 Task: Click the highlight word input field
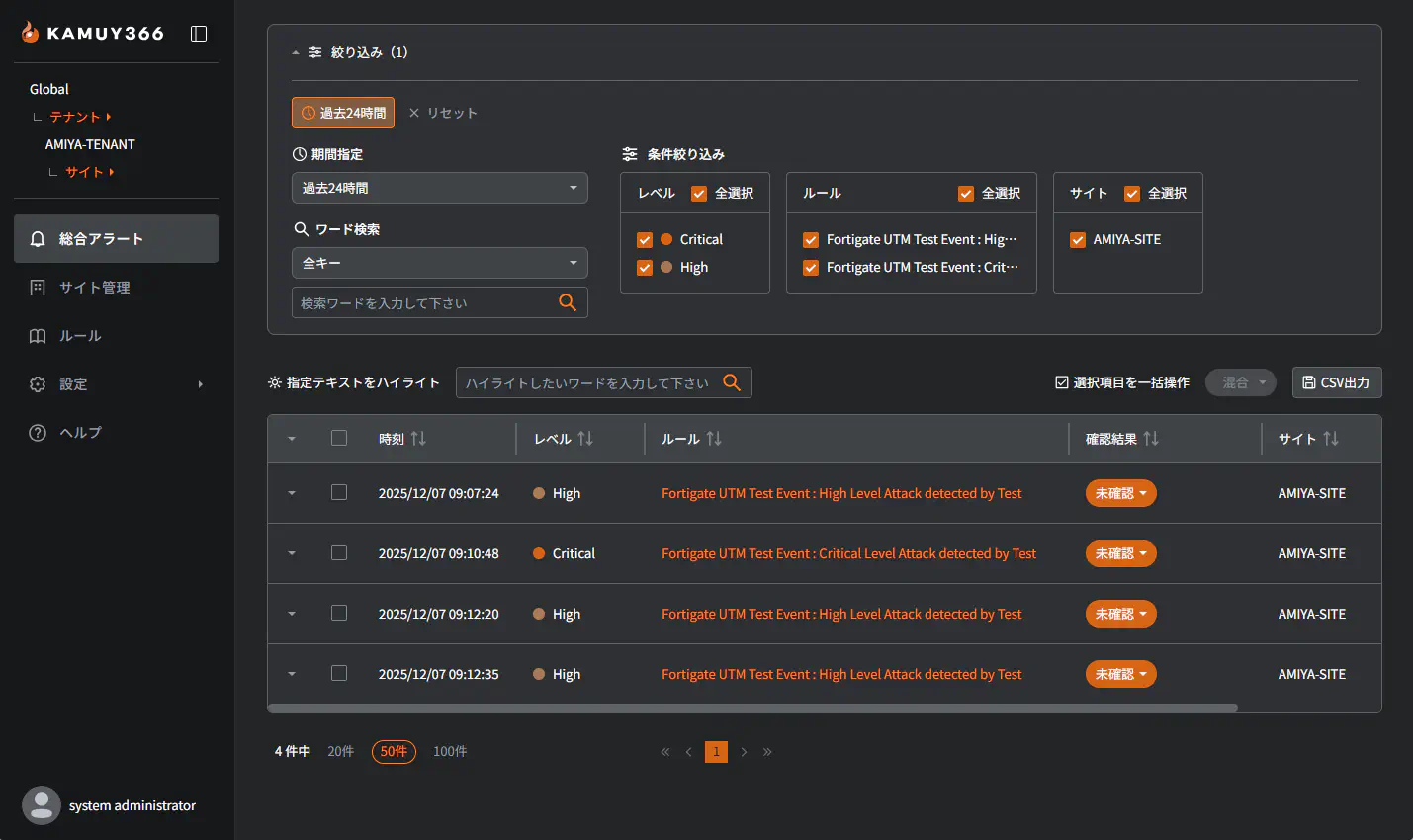[587, 382]
